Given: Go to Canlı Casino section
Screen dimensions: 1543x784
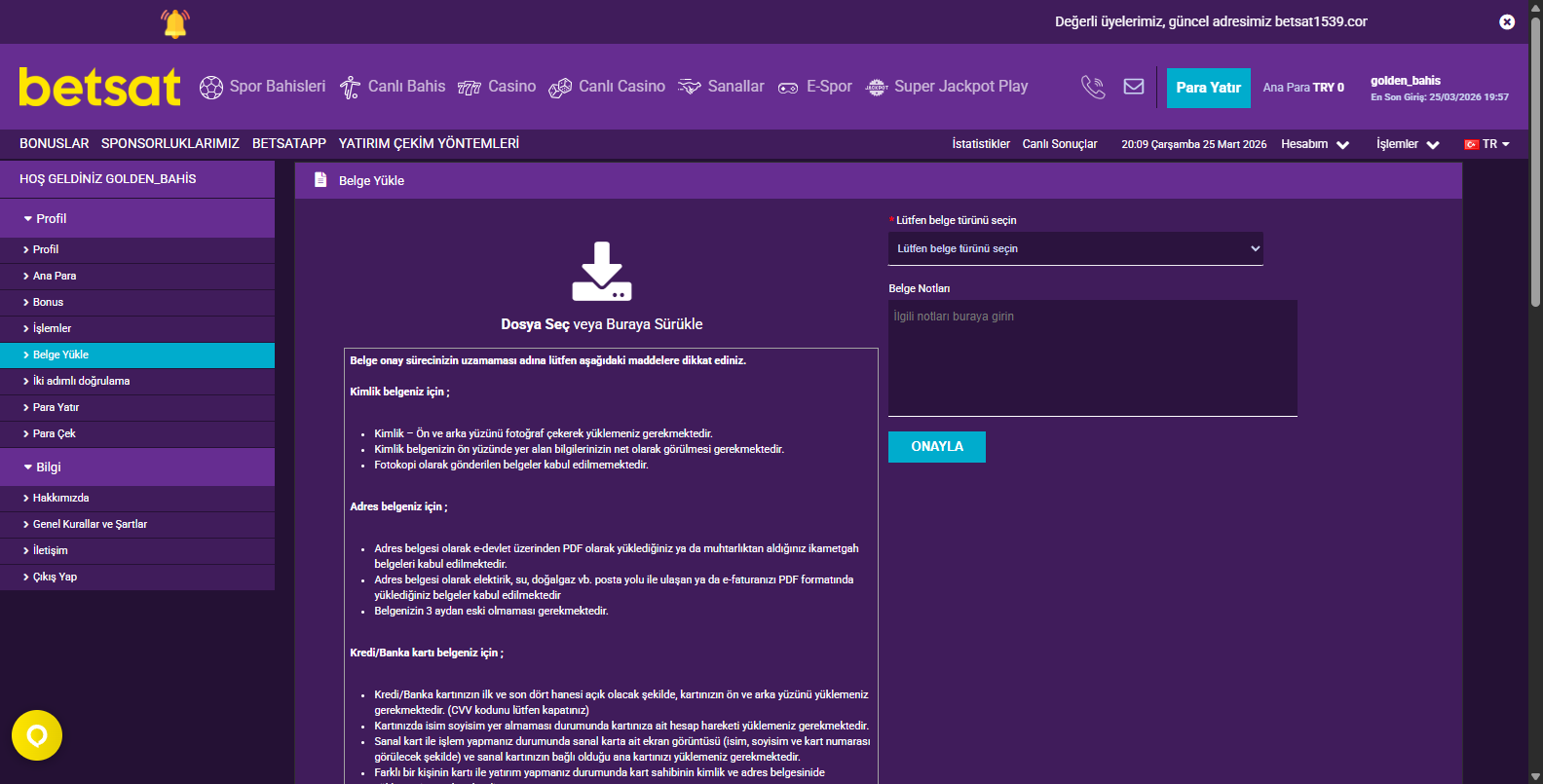Looking at the screenshot, I should tap(622, 87).
